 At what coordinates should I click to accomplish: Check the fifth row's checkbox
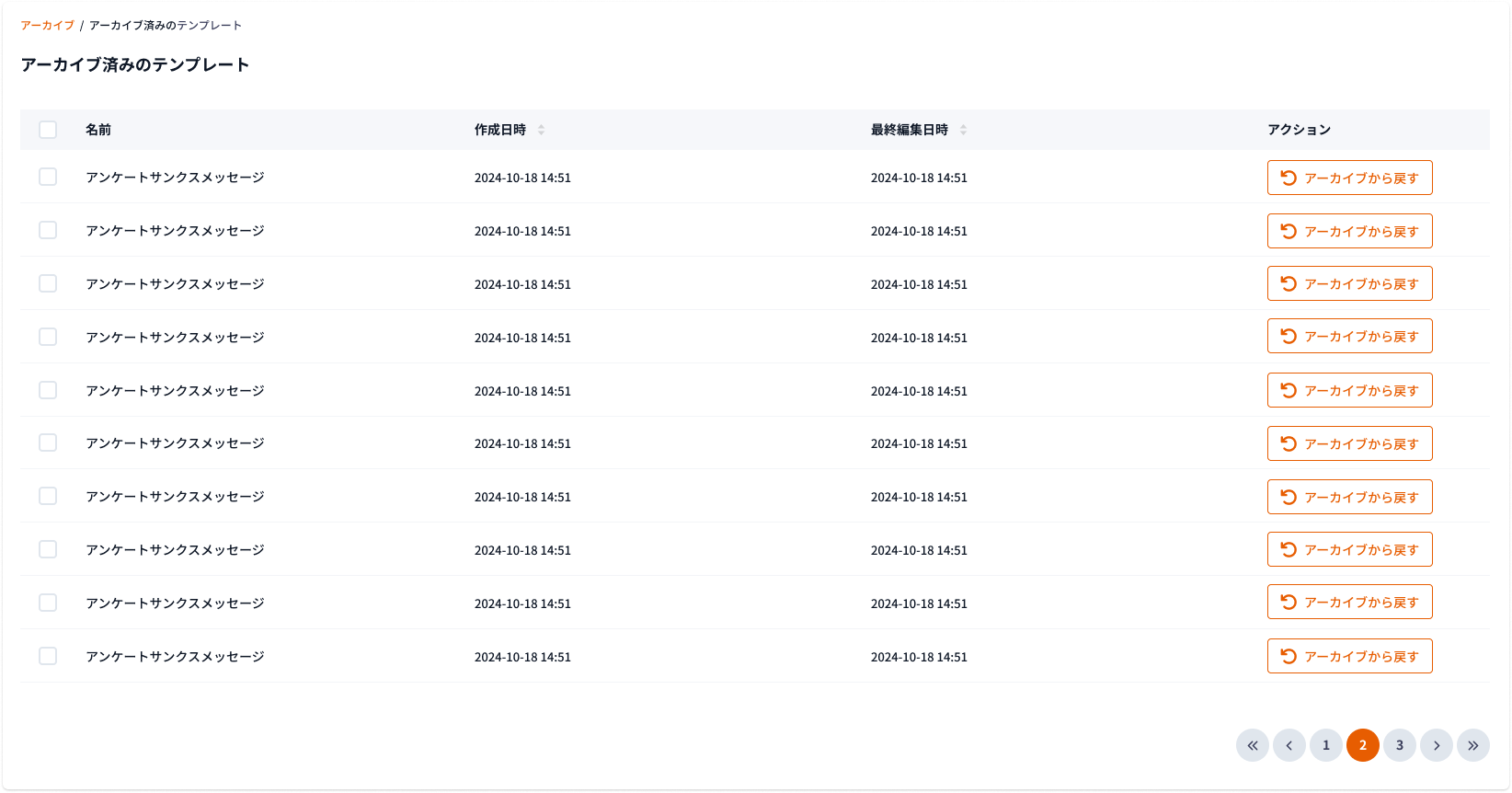(48, 390)
